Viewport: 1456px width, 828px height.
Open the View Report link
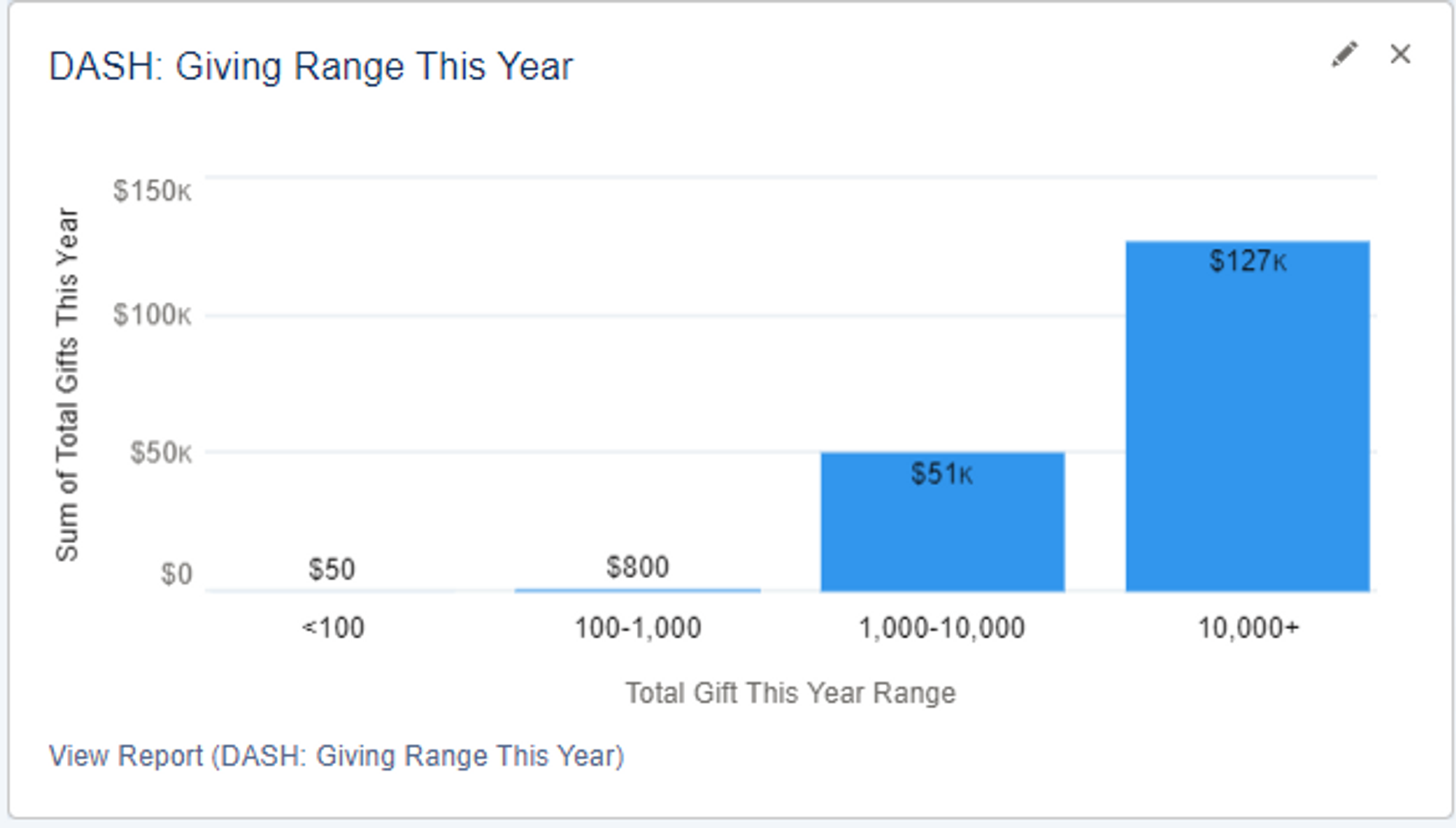(x=336, y=756)
